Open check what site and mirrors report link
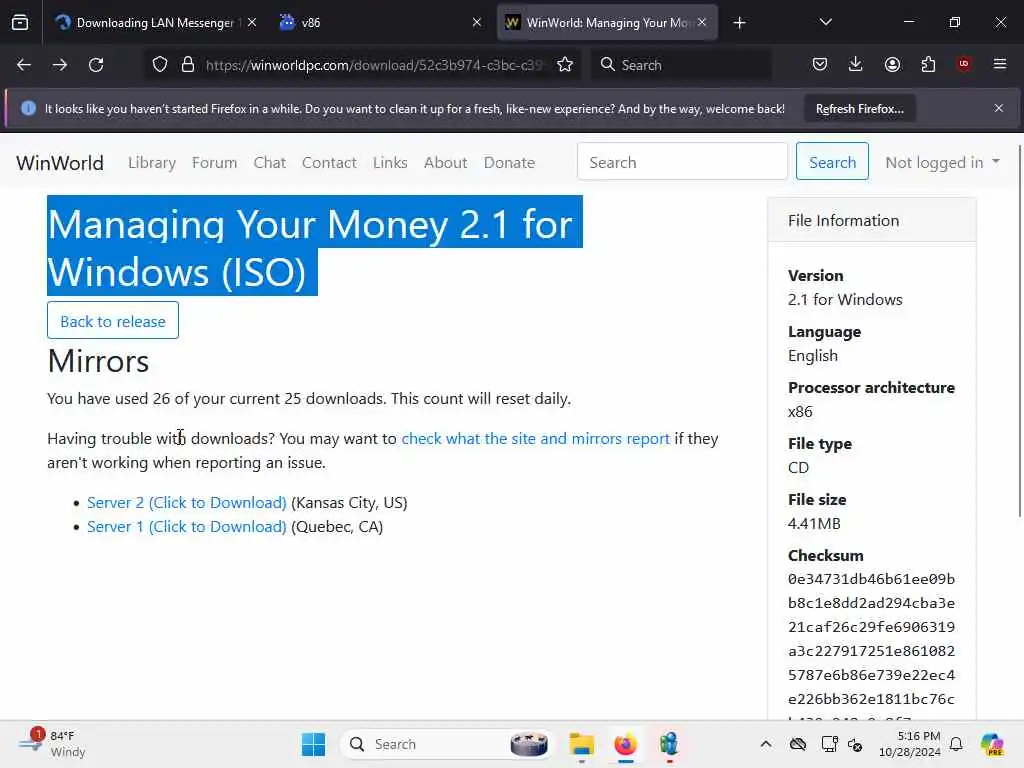 (536, 438)
